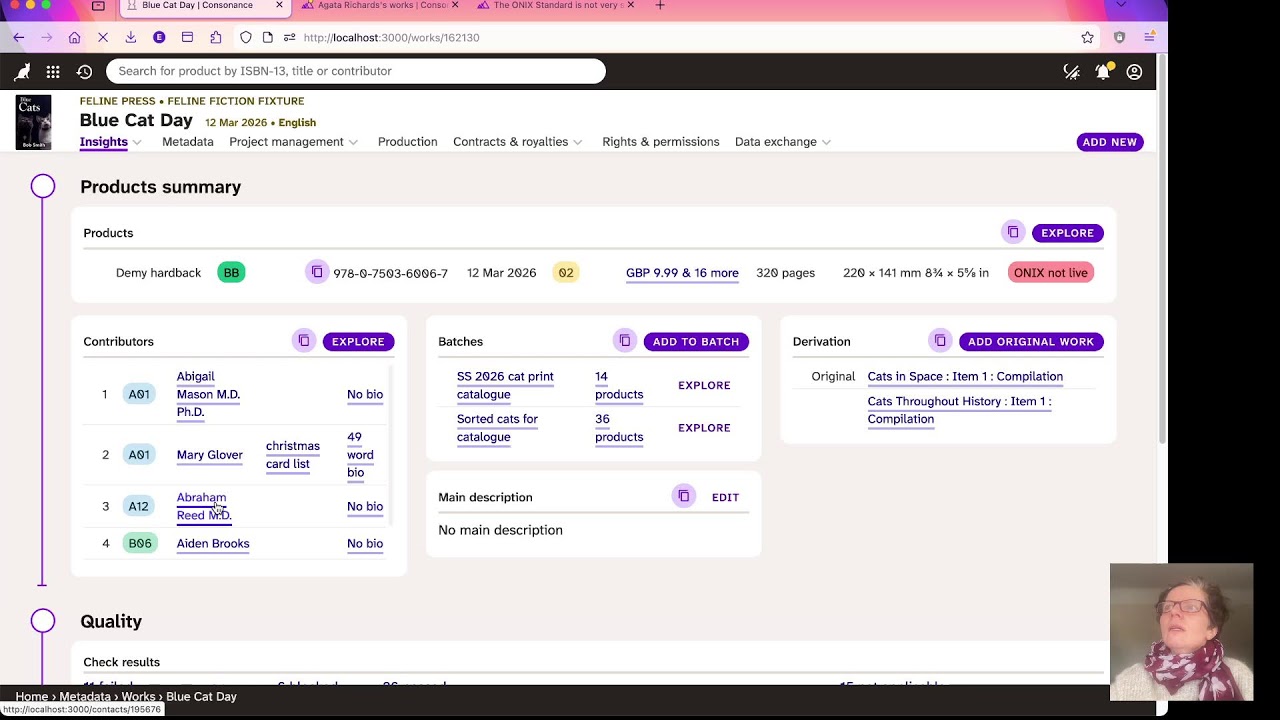Click ADD ORIGINAL WORK button
The height and width of the screenshot is (720, 1280).
tap(1031, 341)
